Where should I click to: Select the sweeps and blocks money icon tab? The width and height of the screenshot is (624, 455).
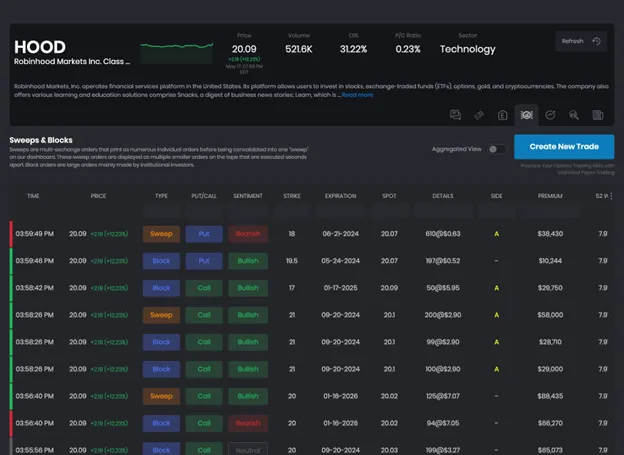[526, 115]
